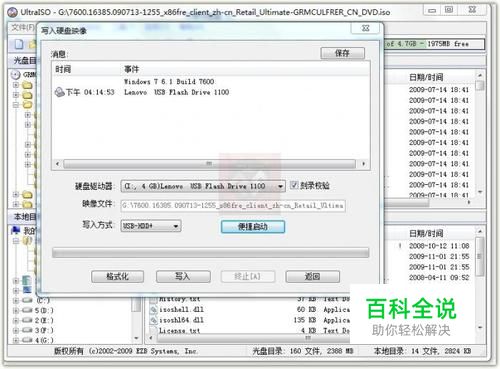Click the disc image root icon in tree
This screenshot has width=500, height=369.
[15, 75]
